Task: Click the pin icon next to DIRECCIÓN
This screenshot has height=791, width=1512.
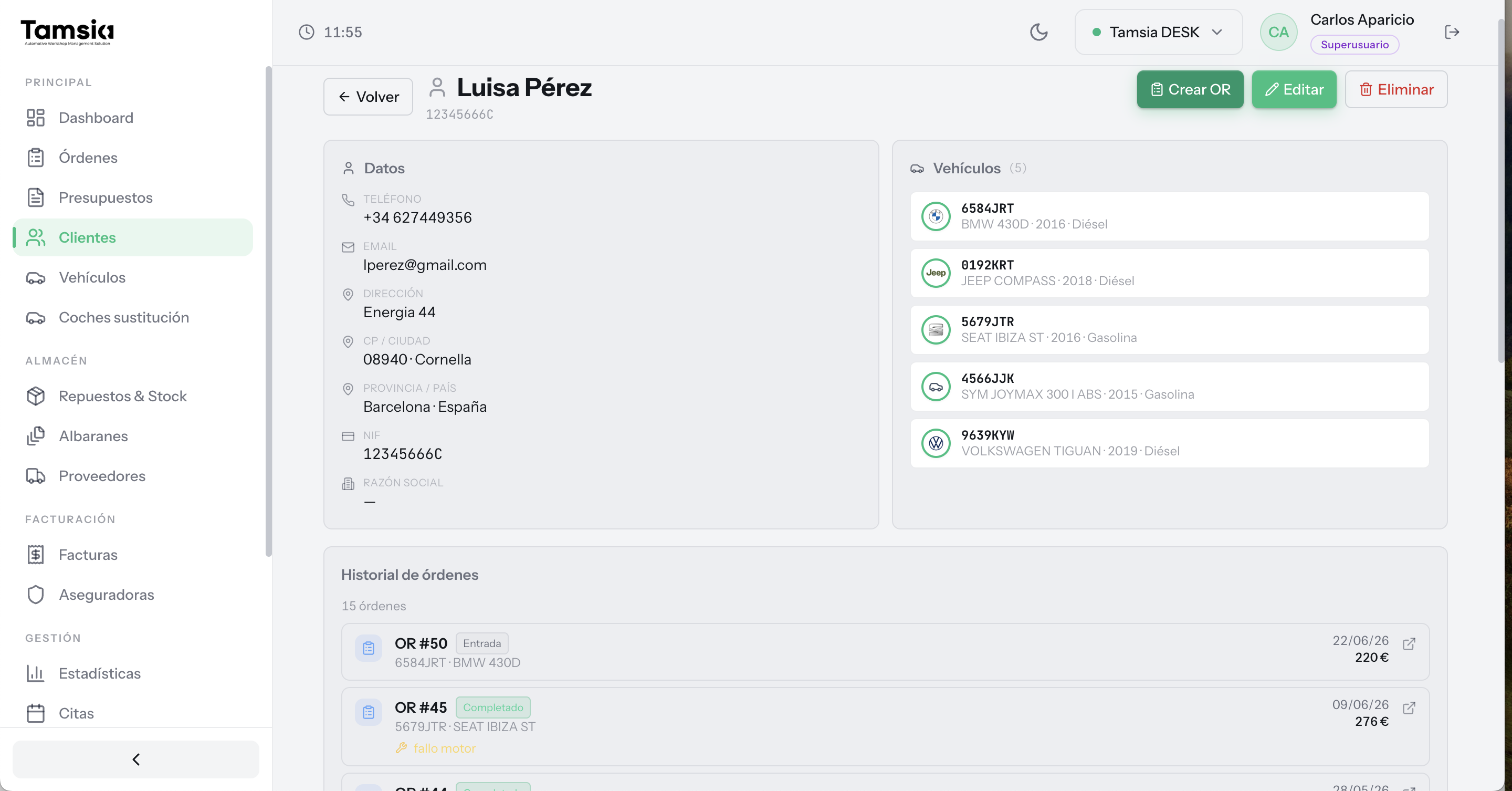Action: [x=348, y=294]
